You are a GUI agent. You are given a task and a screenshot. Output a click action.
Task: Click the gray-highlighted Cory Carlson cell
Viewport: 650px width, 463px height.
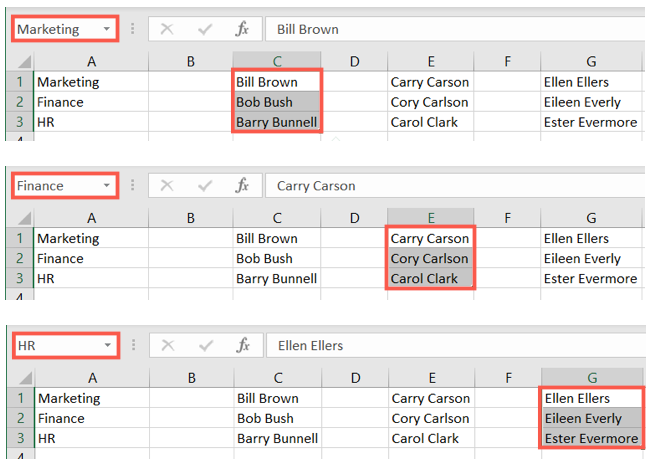(x=429, y=259)
